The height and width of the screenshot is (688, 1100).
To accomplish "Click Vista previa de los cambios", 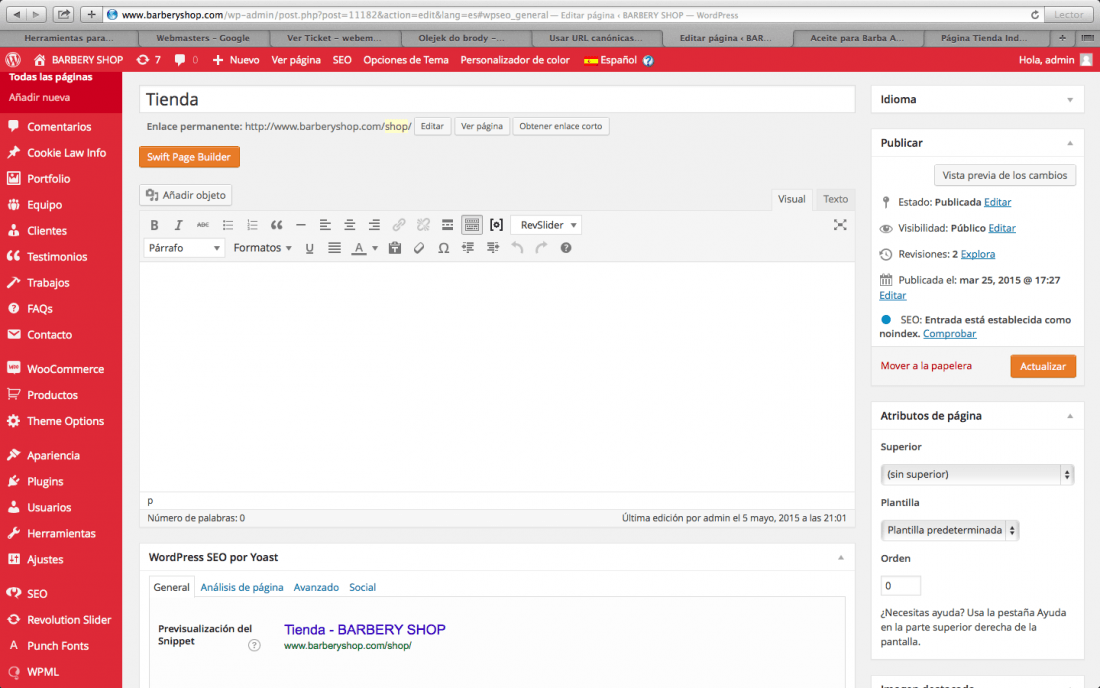I will pos(1004,175).
